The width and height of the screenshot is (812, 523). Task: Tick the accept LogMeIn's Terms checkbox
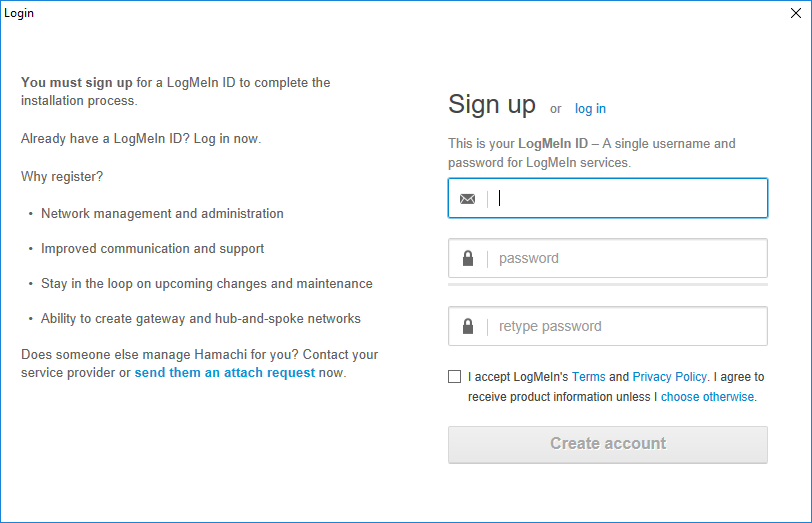[x=454, y=376]
